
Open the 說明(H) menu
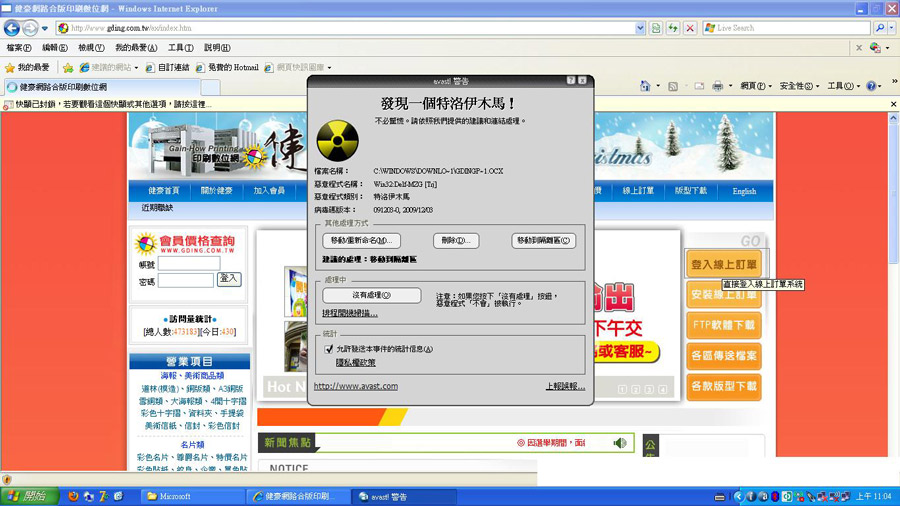[x=217, y=48]
